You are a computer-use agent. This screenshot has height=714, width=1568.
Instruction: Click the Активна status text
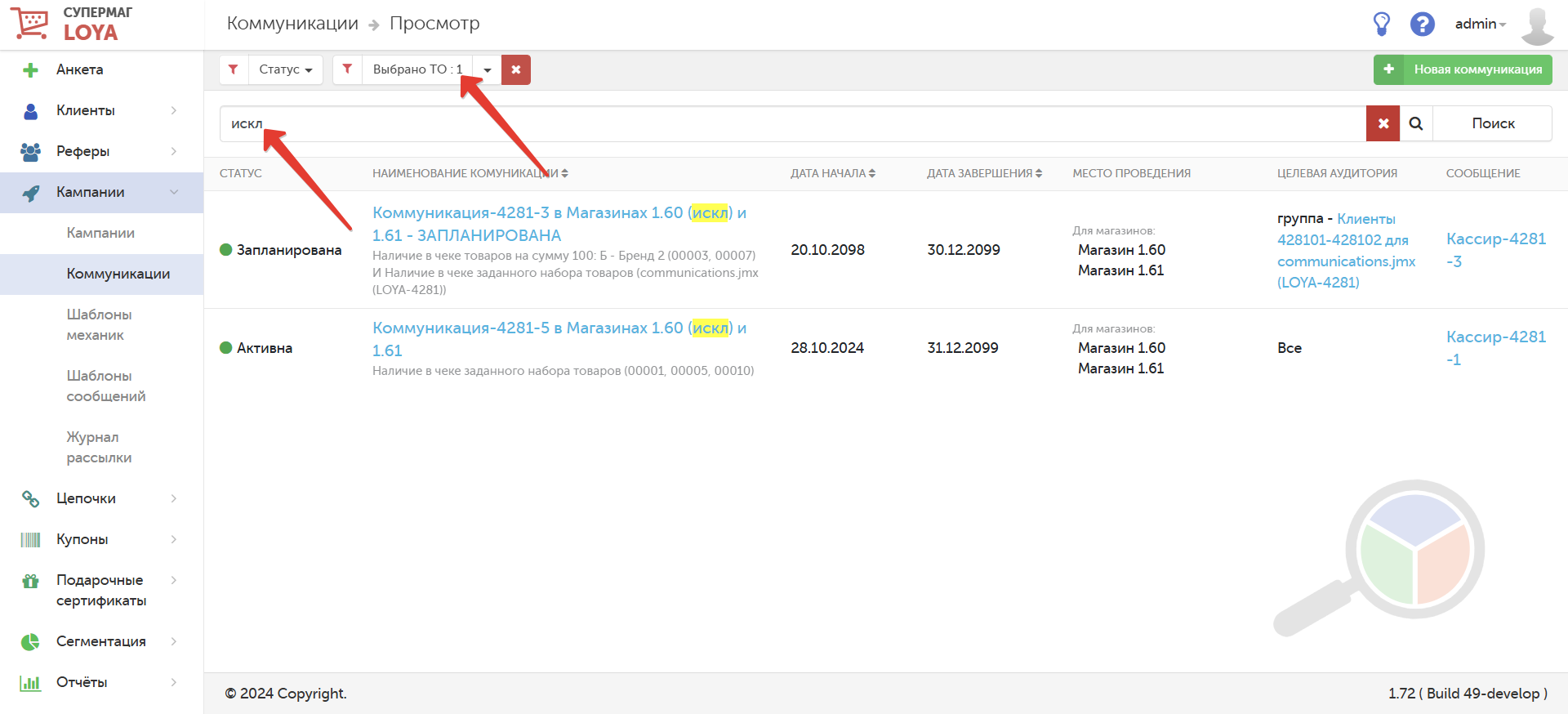point(265,348)
